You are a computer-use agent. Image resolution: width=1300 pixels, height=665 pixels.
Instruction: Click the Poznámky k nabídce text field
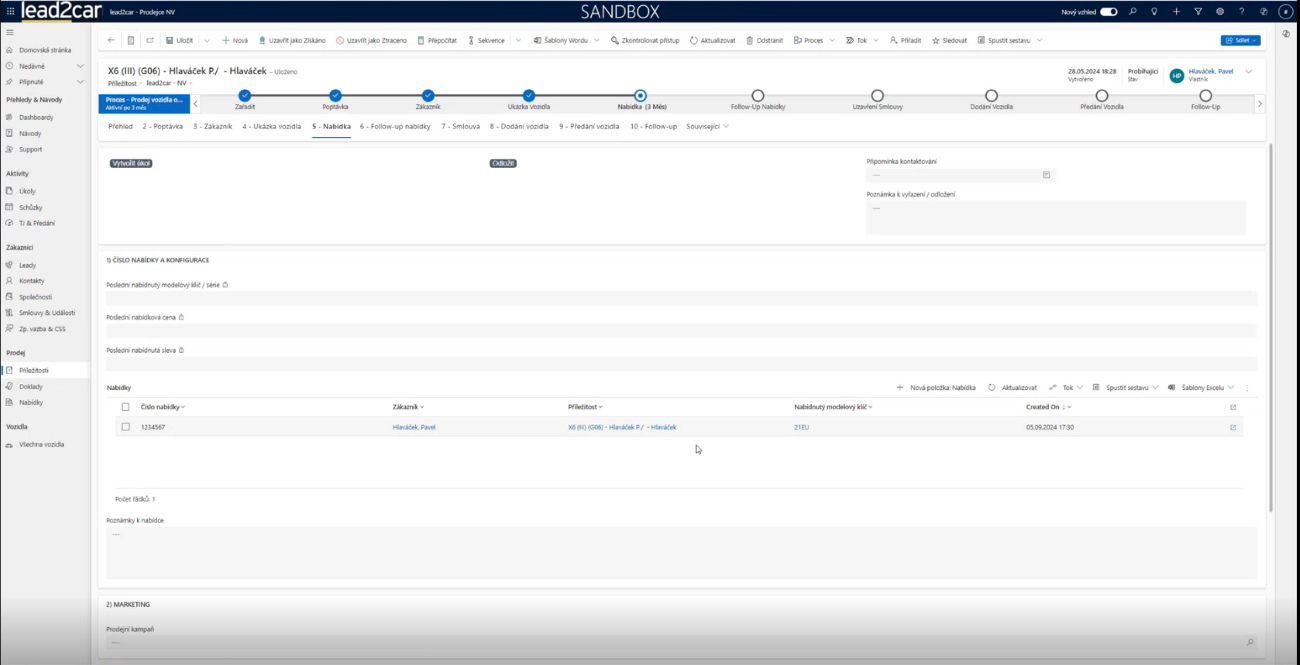tap(680, 552)
